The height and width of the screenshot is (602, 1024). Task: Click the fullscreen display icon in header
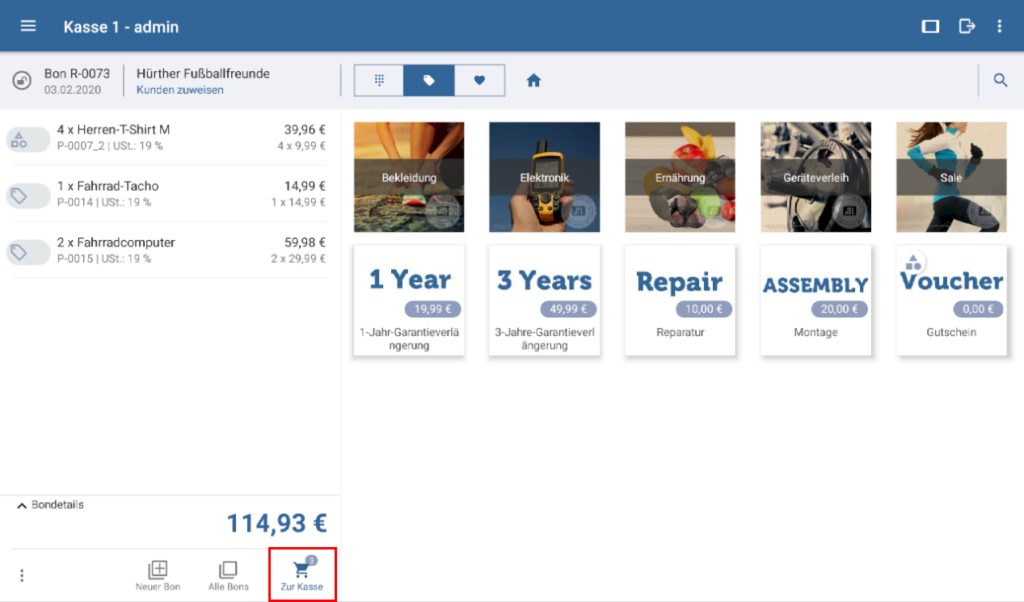click(930, 27)
